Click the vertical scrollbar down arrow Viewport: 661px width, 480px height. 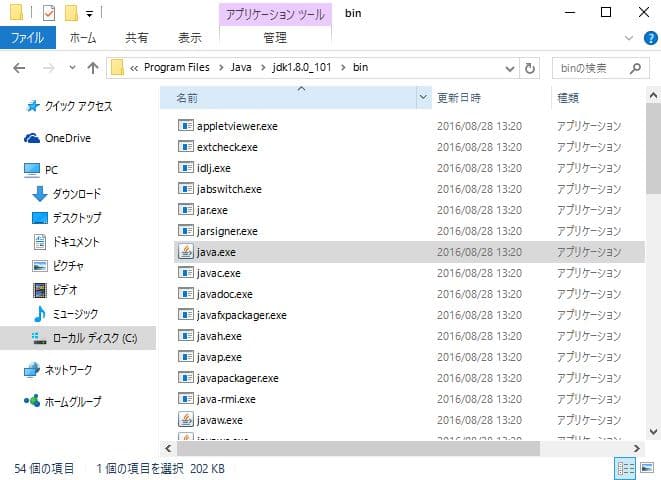point(653,432)
